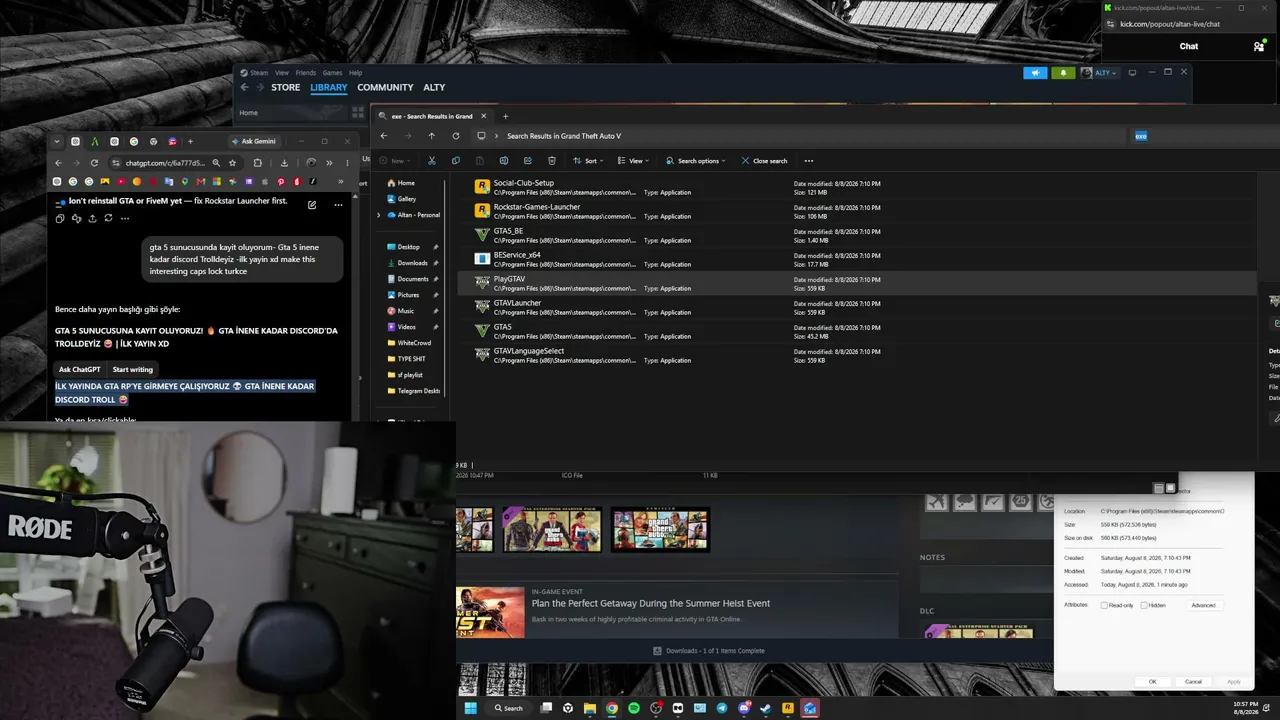Copy the ChatGPT response with copy icon

pos(60,218)
